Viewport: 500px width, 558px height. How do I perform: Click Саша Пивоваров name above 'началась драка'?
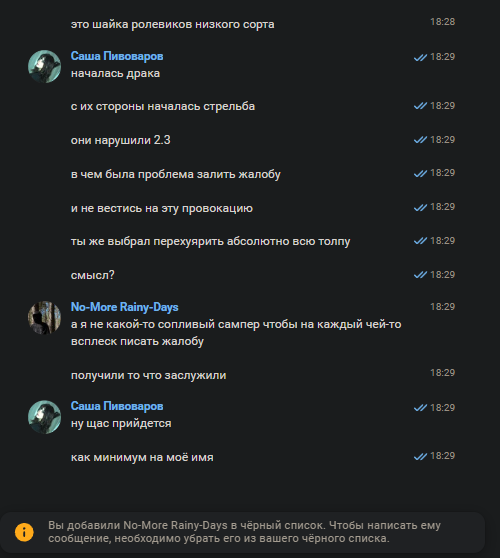click(117, 56)
